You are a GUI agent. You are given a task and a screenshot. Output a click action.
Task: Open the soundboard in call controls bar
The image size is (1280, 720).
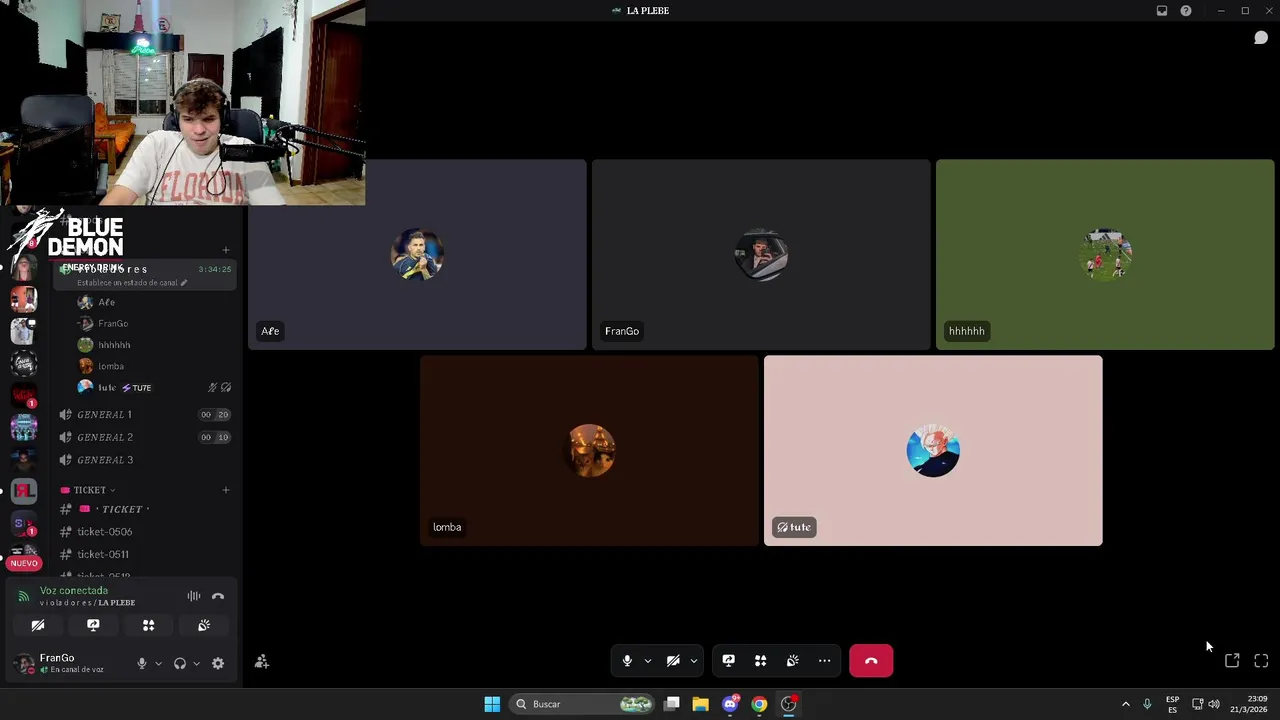[793, 661]
